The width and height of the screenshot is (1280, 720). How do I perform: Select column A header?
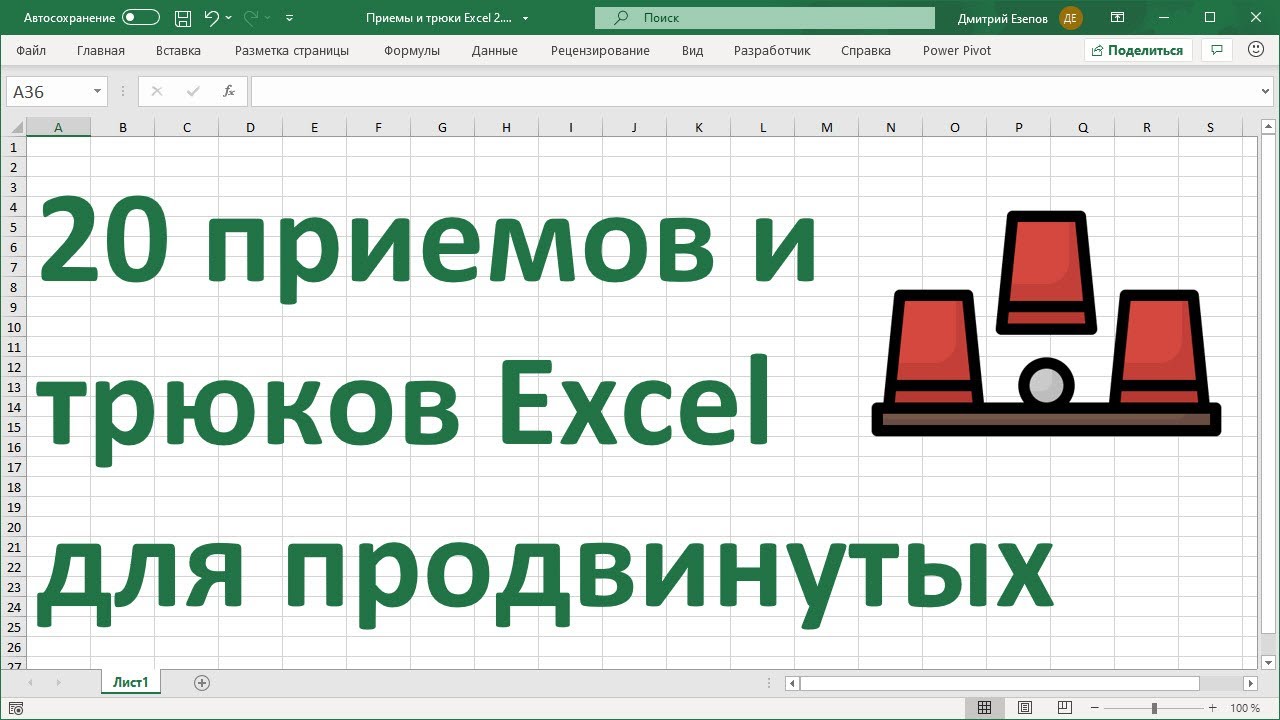coord(58,127)
